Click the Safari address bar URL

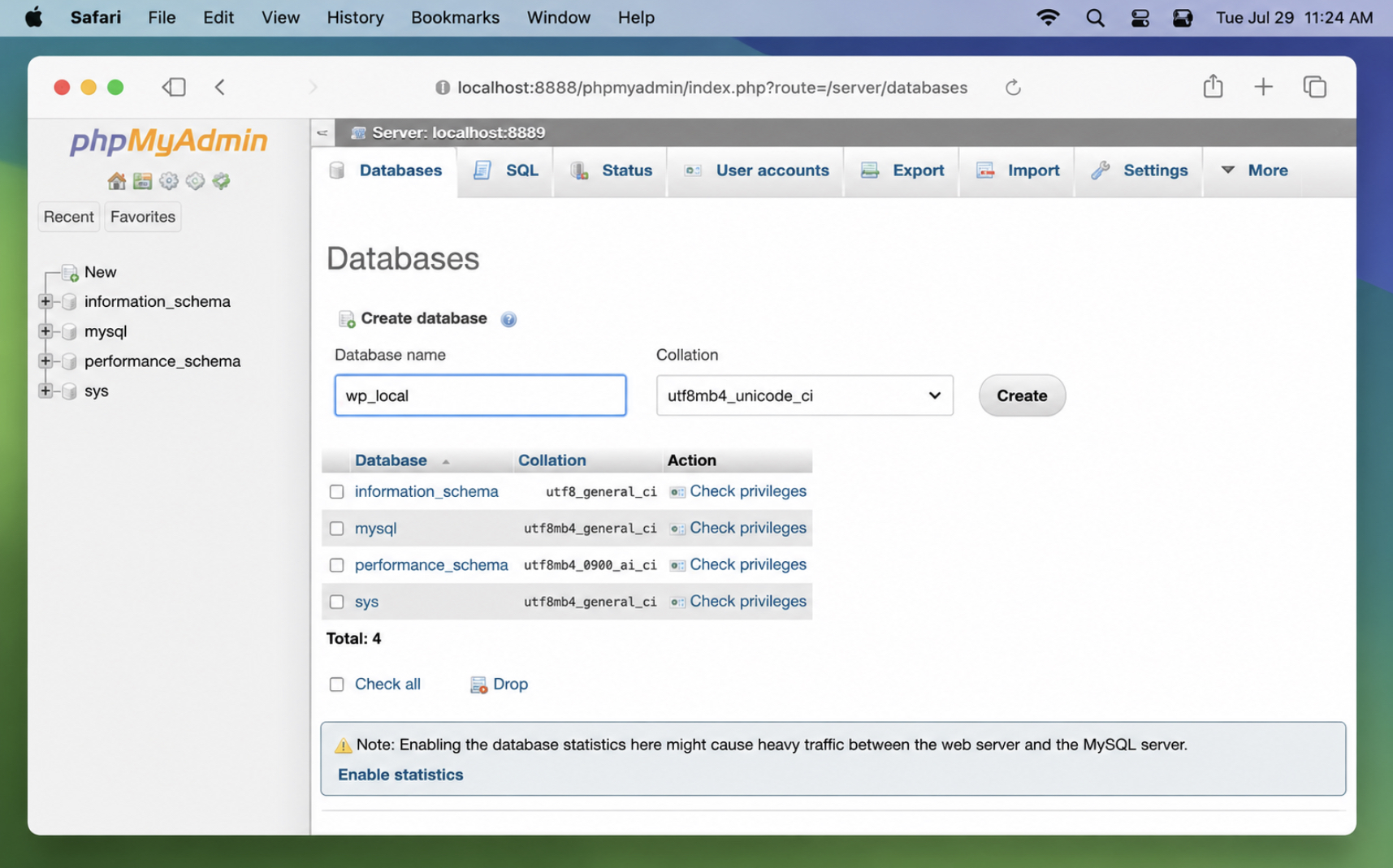(x=712, y=88)
